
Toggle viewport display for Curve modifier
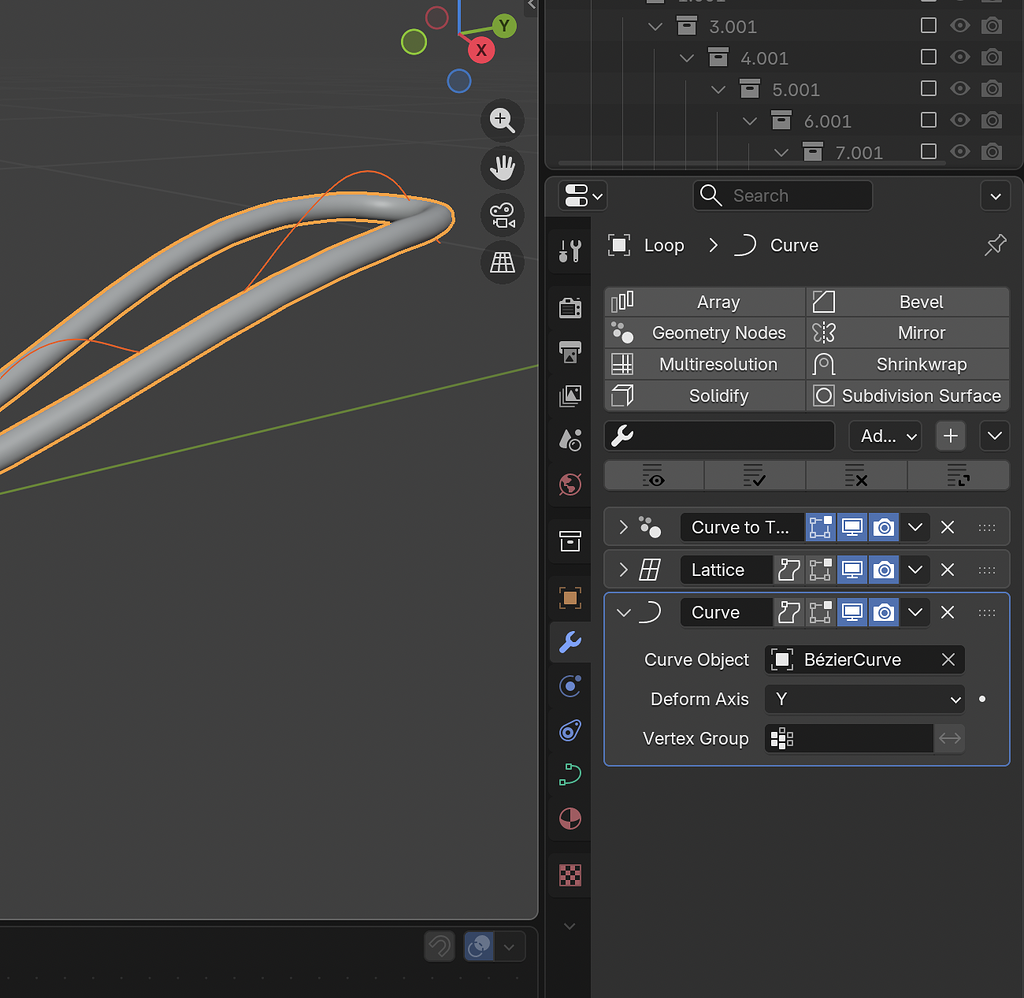pyautogui.click(x=852, y=613)
